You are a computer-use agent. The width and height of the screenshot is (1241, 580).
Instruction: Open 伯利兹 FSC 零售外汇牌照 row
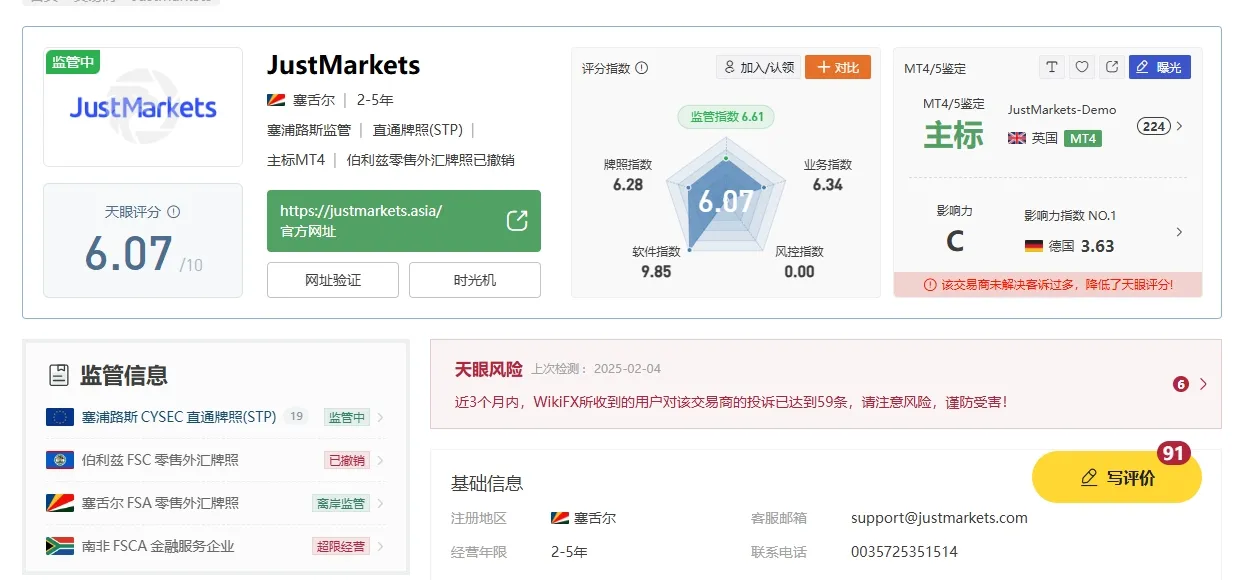215,460
